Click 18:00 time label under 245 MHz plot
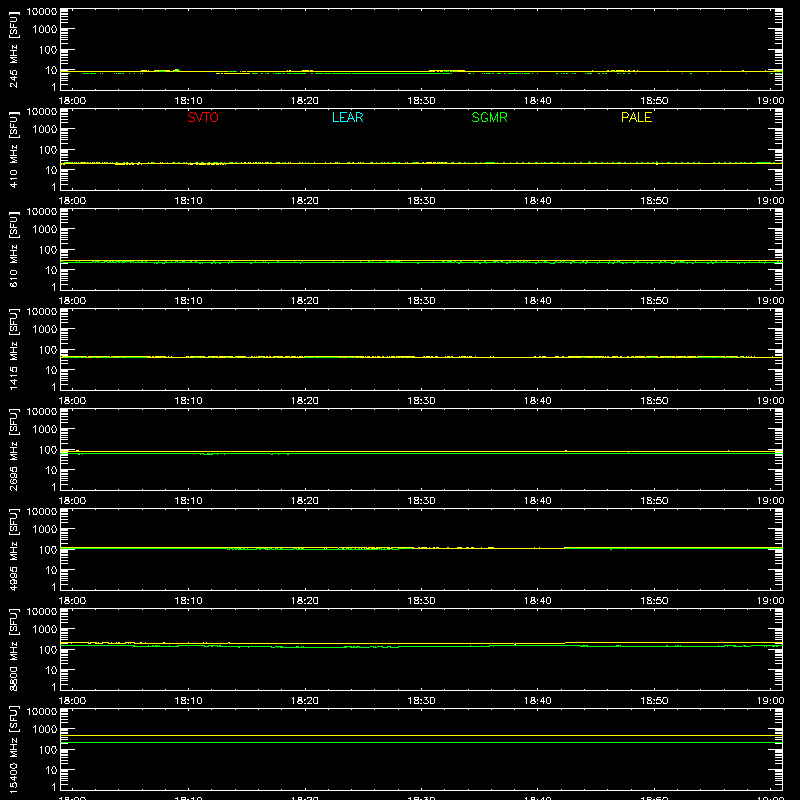 (72, 101)
